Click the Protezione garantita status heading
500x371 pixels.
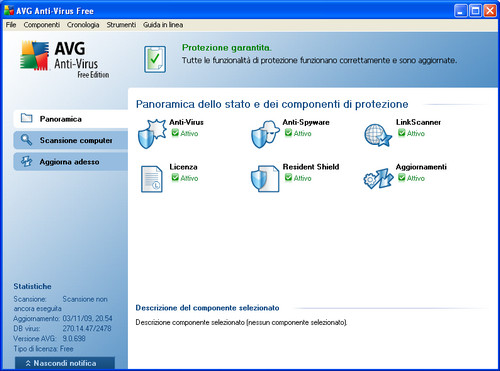point(227,48)
